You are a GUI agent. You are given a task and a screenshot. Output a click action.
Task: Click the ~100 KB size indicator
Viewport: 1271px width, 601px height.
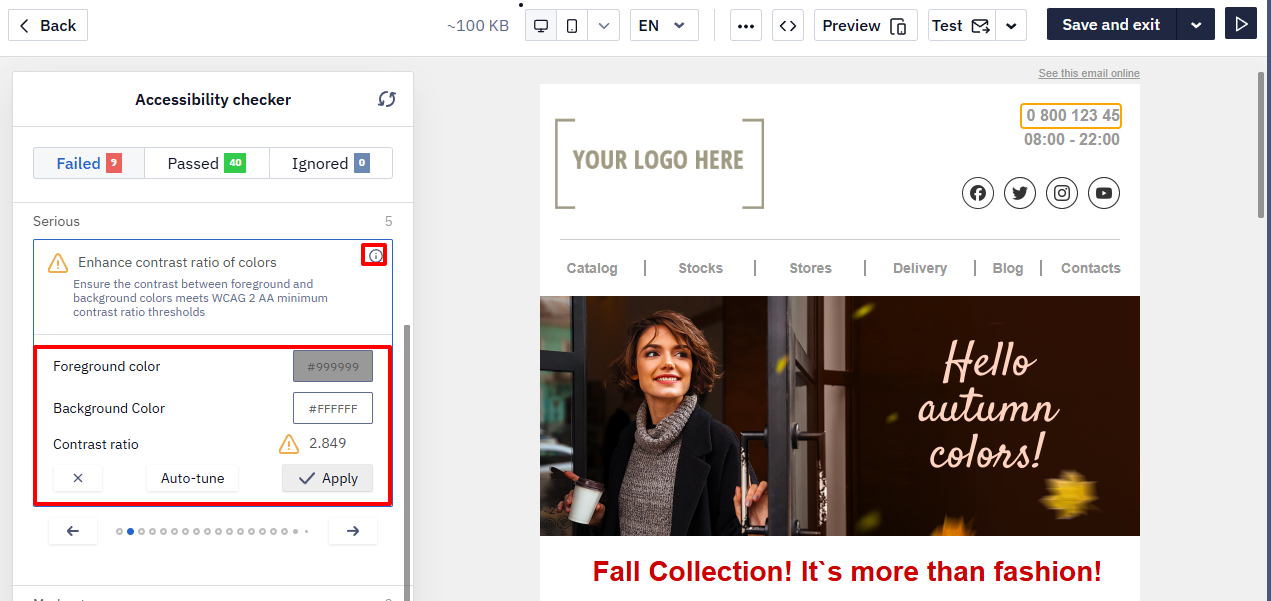[x=478, y=26]
